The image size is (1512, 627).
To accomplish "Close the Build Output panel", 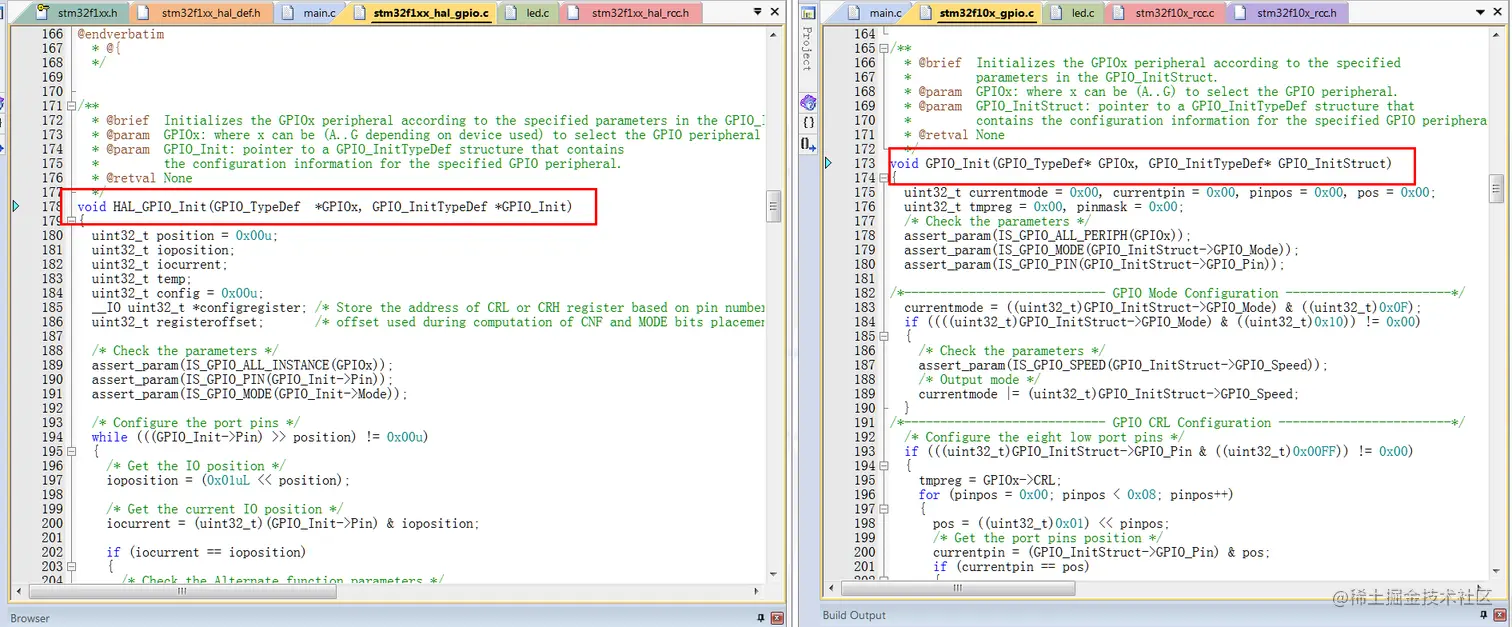I will [1502, 615].
